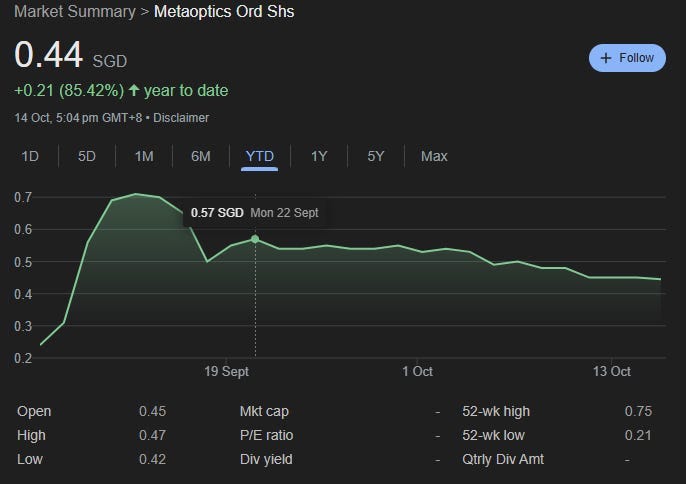Click the Div yield label
This screenshot has height=484, width=686.
[266, 459]
